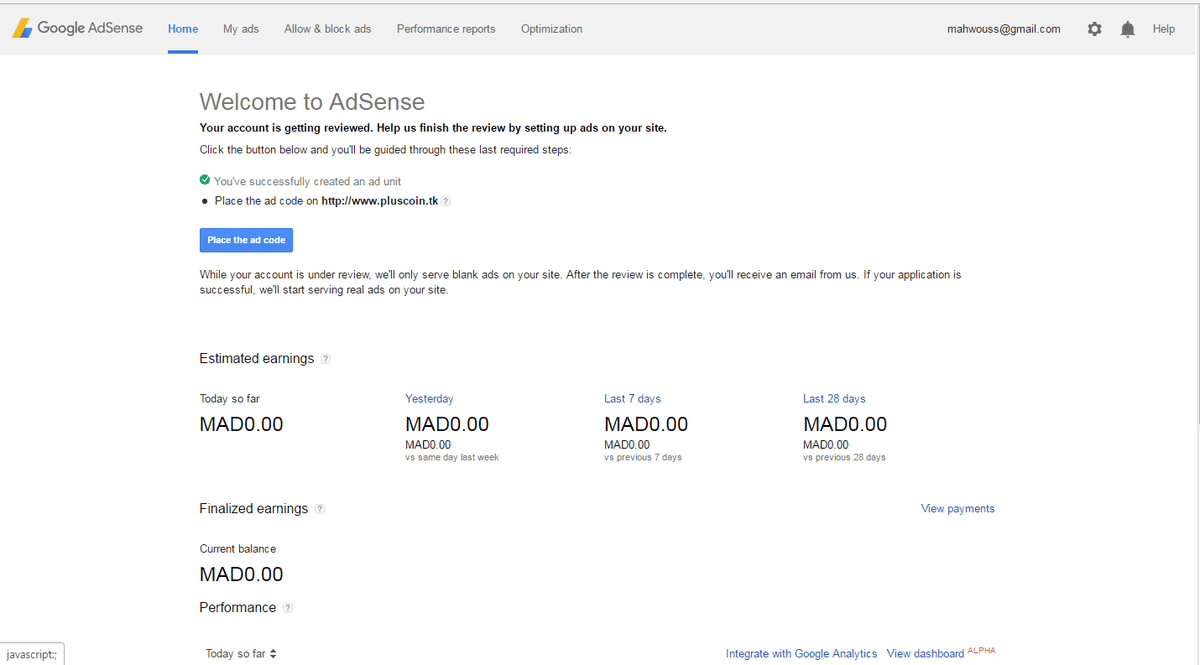Open the notifications bell icon
The image size is (1200, 665).
pos(1128,29)
